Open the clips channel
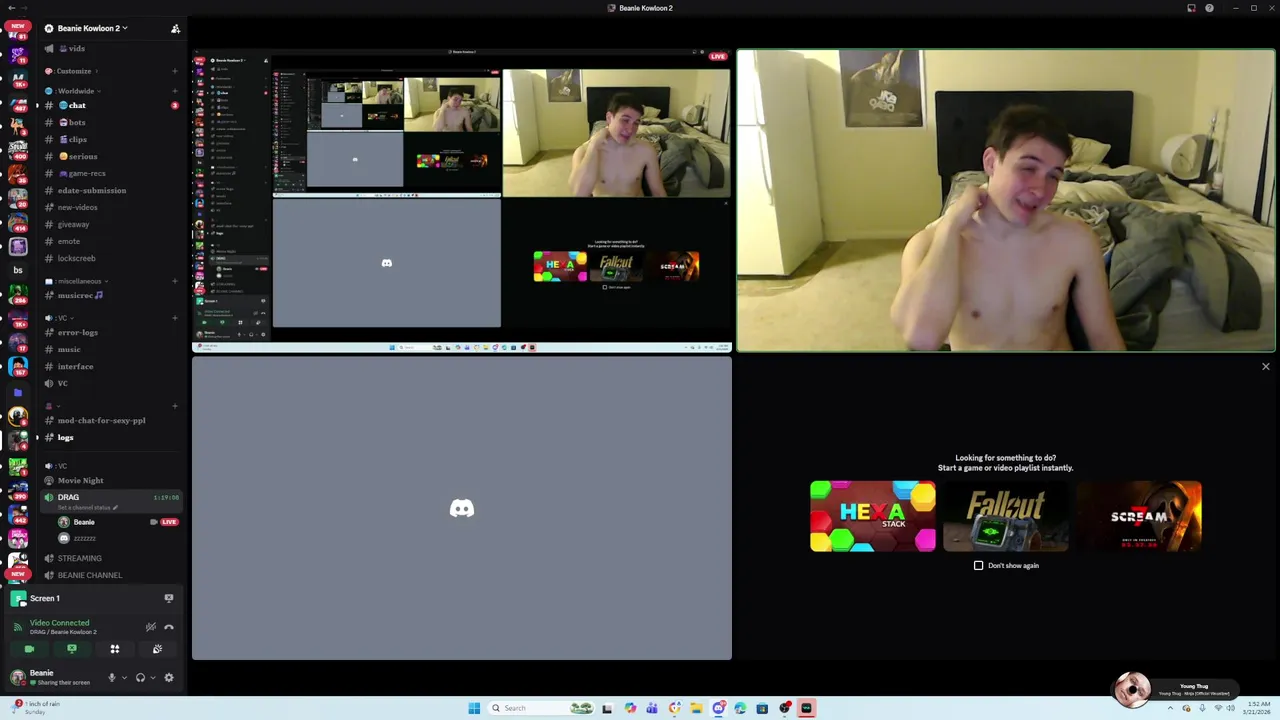The image size is (1280, 720). point(110,139)
